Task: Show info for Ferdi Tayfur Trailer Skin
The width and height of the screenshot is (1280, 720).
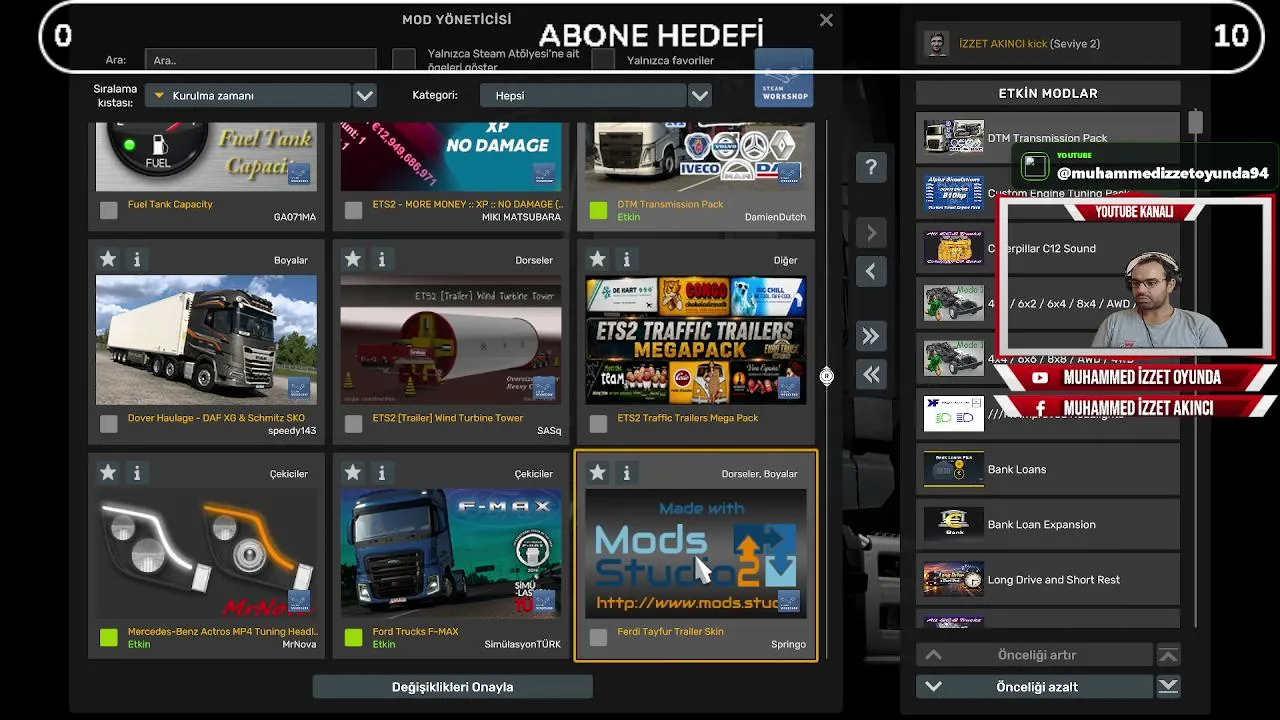Action: [627, 473]
